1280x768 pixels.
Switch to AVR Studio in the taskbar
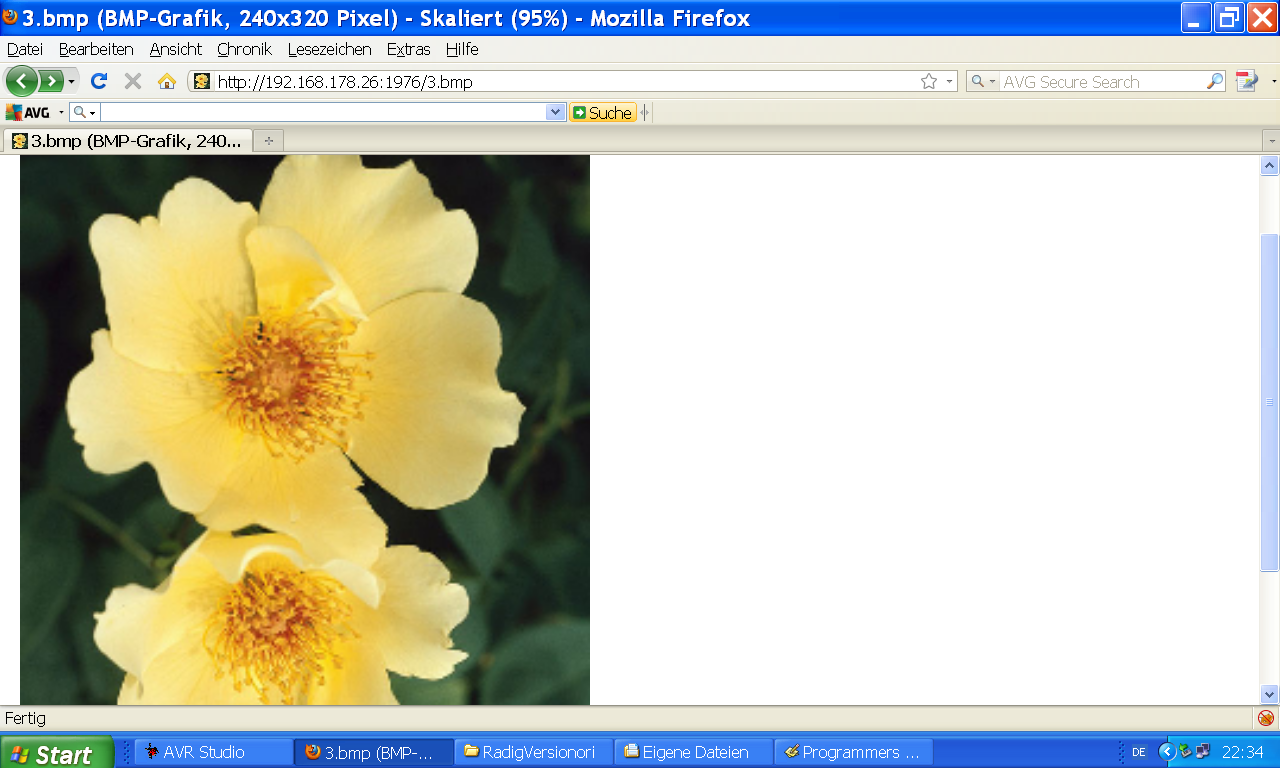pos(214,752)
